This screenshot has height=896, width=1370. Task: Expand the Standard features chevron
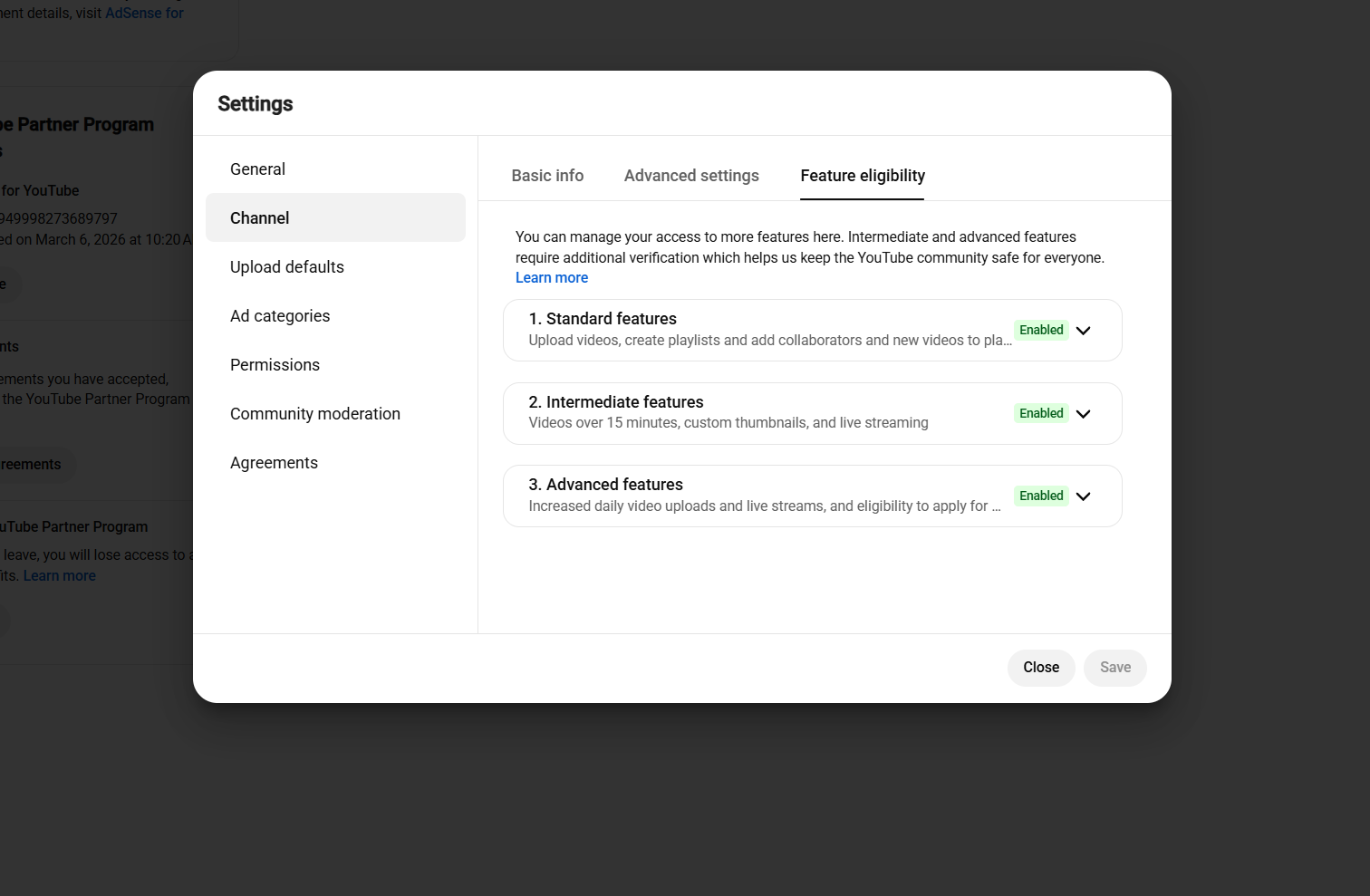click(1083, 331)
